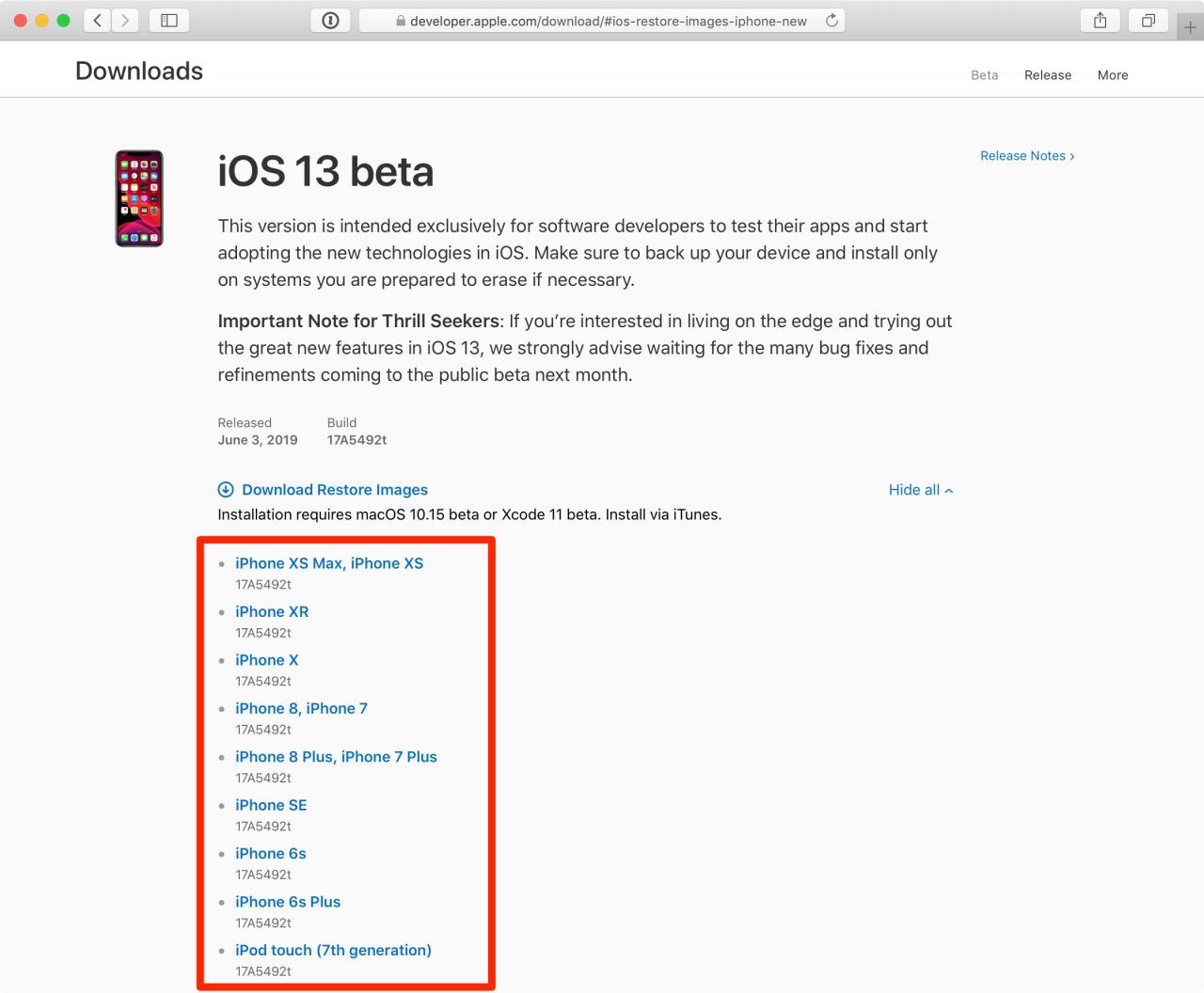This screenshot has height=993, width=1204.
Task: Go forward to the next page
Action: [125, 20]
